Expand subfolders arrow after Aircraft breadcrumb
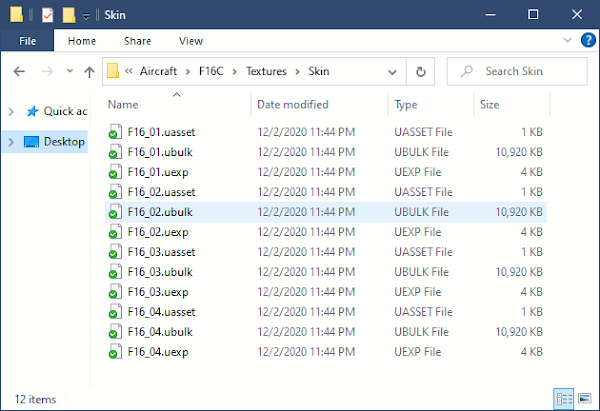The width and height of the screenshot is (600, 411). coord(188,72)
